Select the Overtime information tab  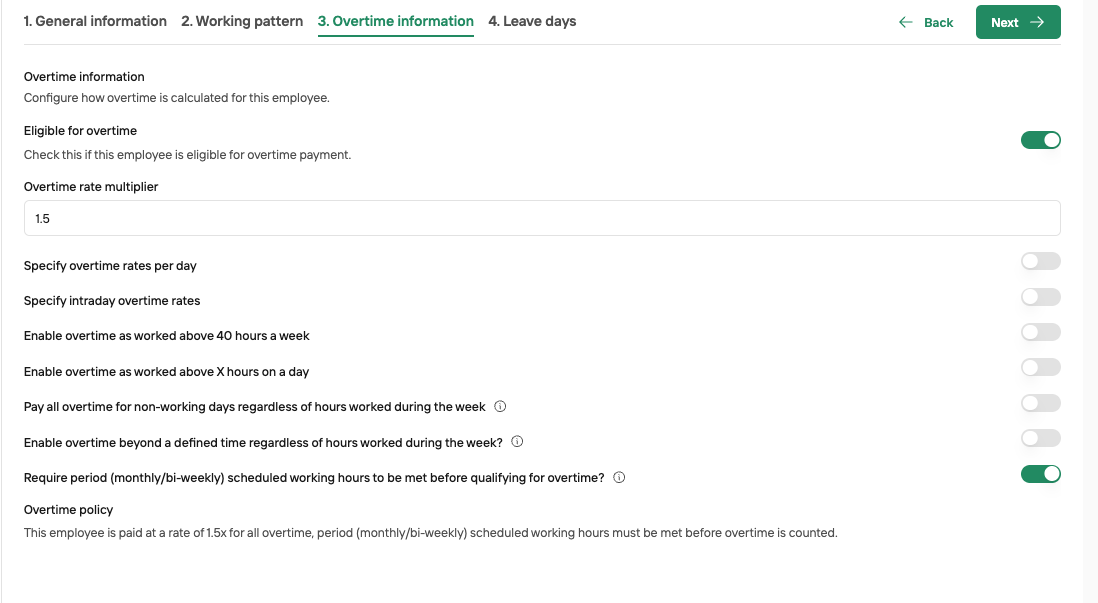coord(396,22)
